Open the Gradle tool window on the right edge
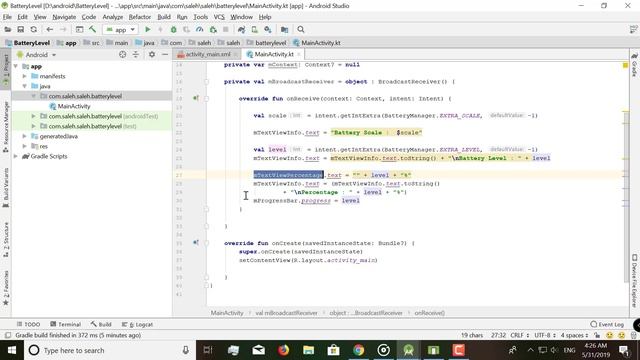The image size is (640, 360). click(x=634, y=64)
